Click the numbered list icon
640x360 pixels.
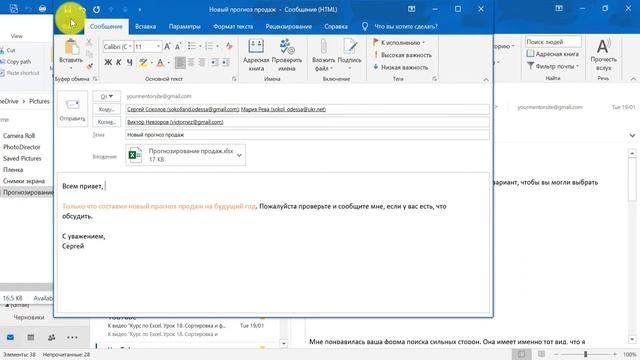point(209,46)
